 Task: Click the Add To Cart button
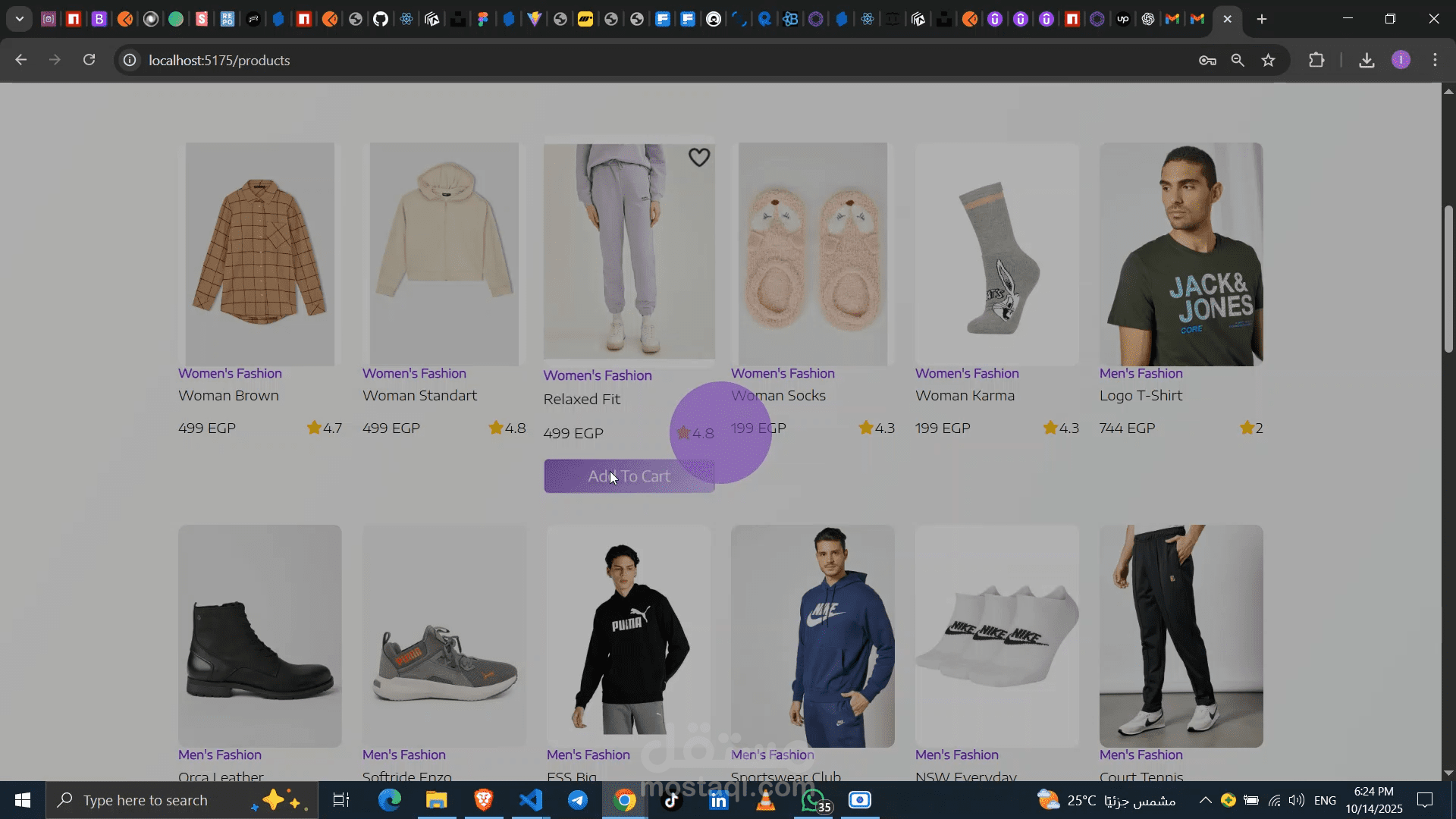(x=629, y=476)
